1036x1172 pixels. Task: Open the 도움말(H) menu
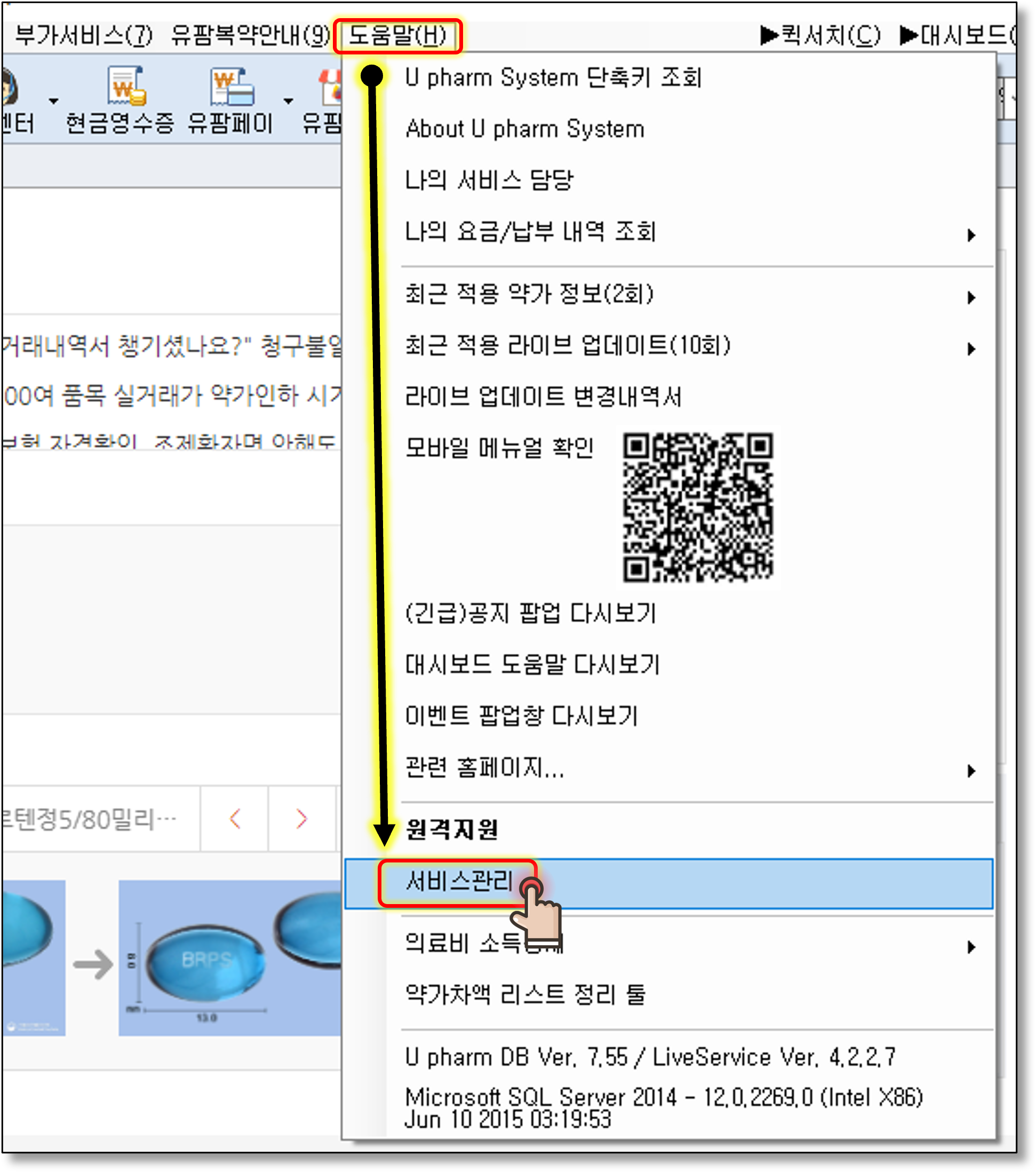[397, 36]
